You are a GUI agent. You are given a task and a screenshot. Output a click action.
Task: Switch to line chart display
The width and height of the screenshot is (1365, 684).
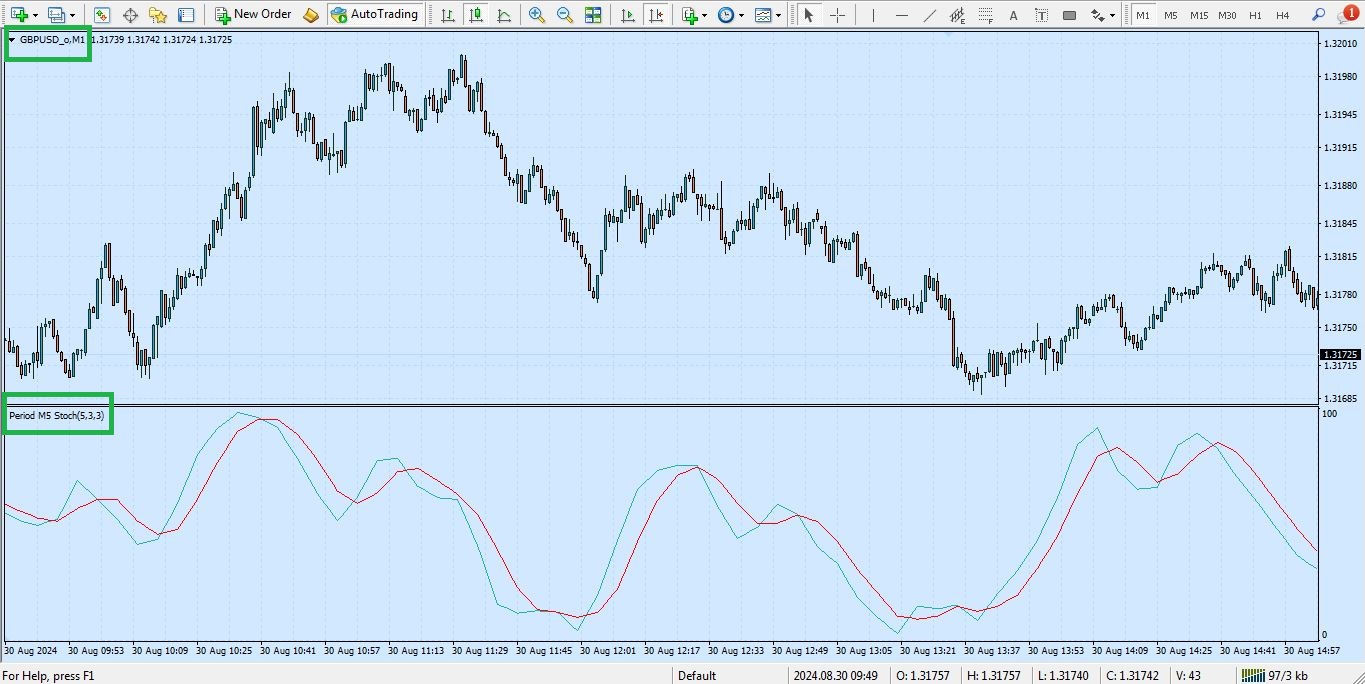(503, 15)
